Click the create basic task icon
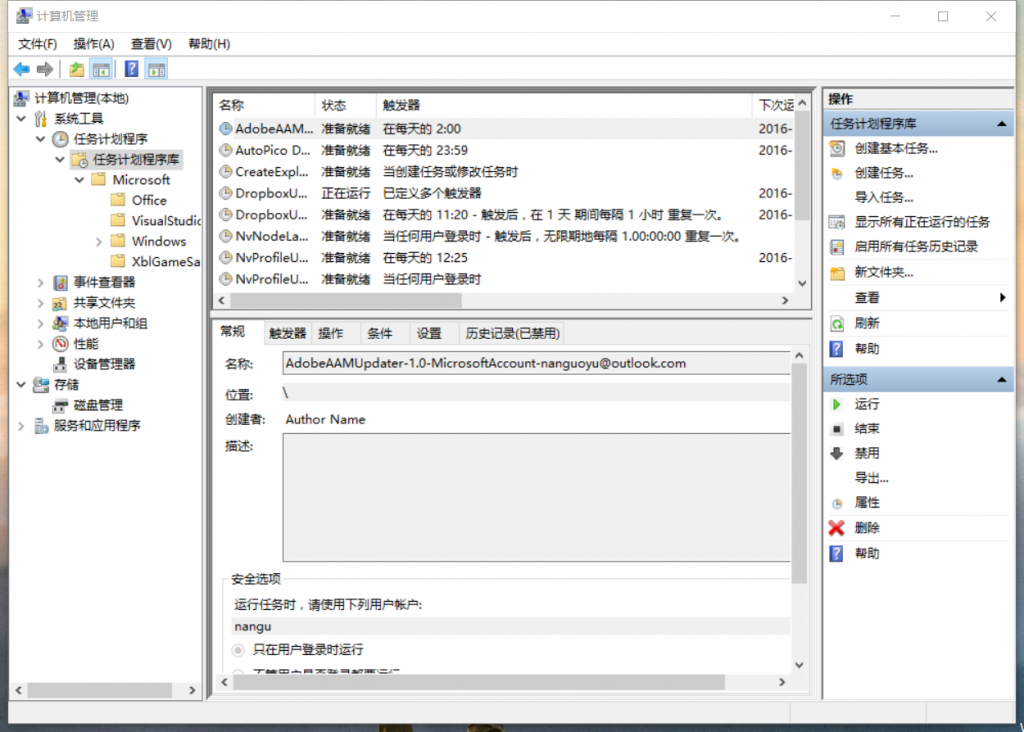The image size is (1024, 732). [837, 148]
